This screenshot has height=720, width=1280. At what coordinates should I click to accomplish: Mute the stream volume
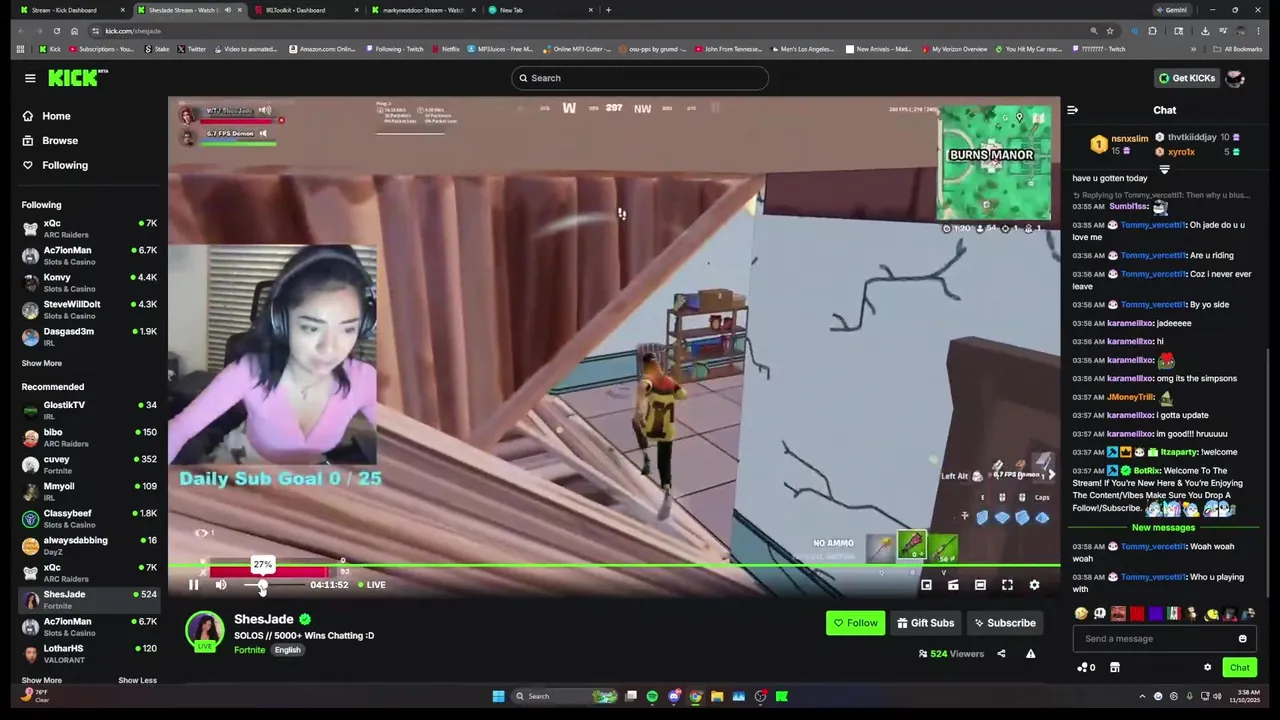click(221, 585)
